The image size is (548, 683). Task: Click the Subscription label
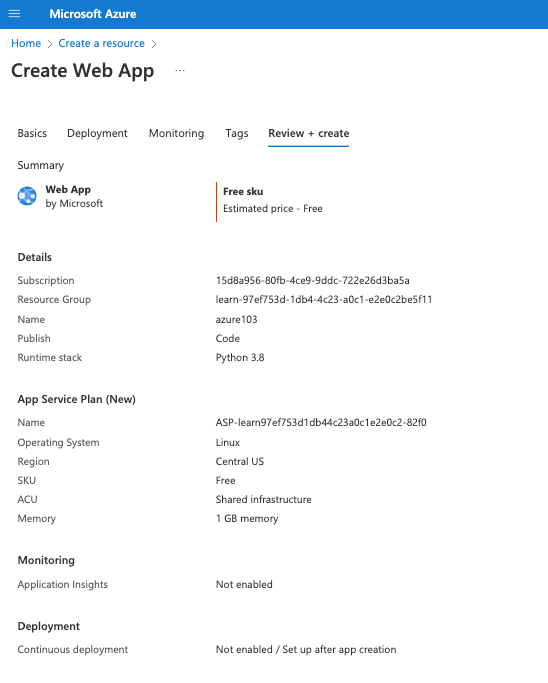pyautogui.click(x=46, y=281)
